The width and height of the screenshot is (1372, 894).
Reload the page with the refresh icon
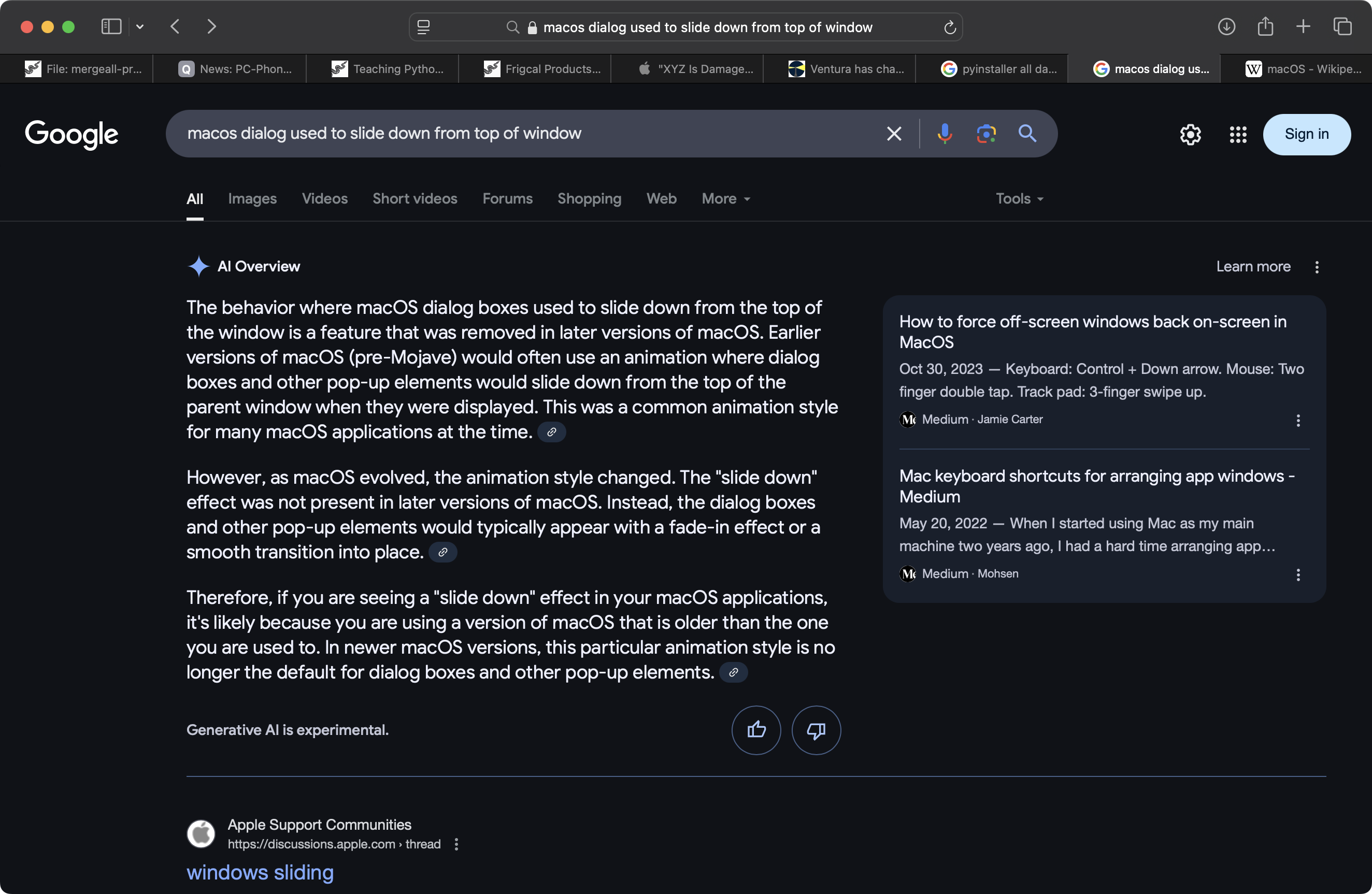(949, 27)
